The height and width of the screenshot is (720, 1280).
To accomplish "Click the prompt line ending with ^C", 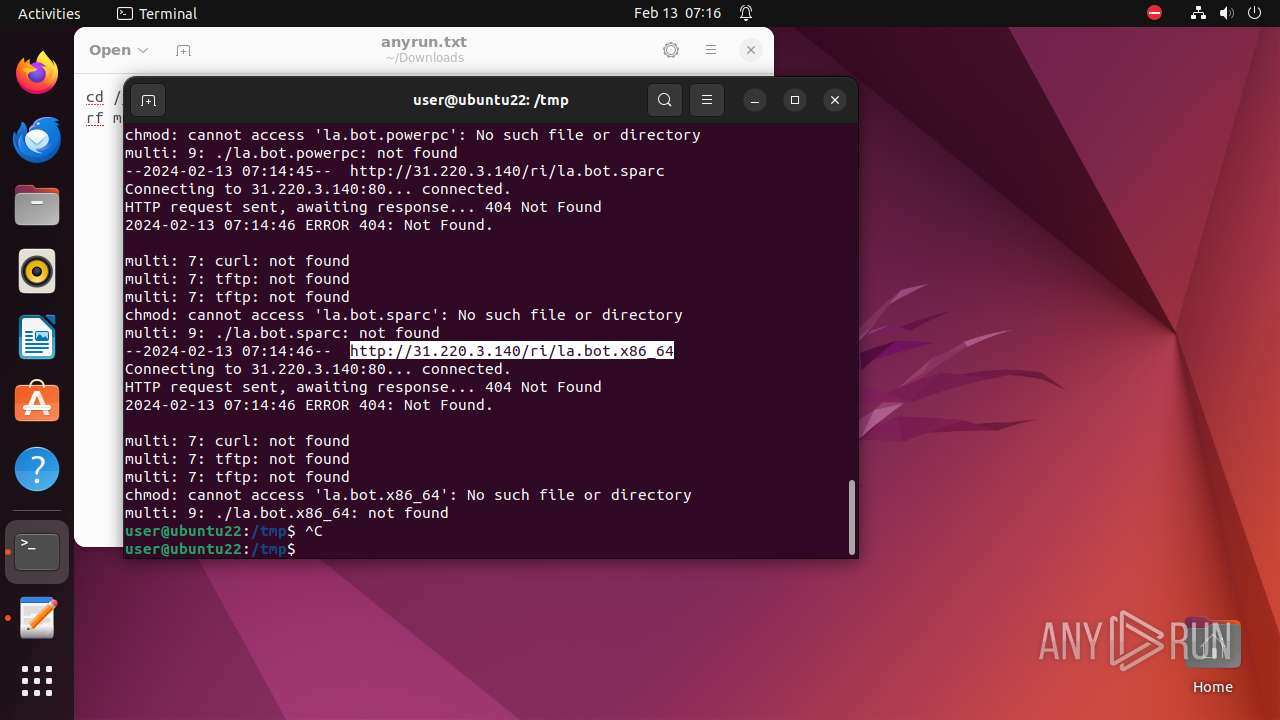I will pyautogui.click(x=224, y=531).
